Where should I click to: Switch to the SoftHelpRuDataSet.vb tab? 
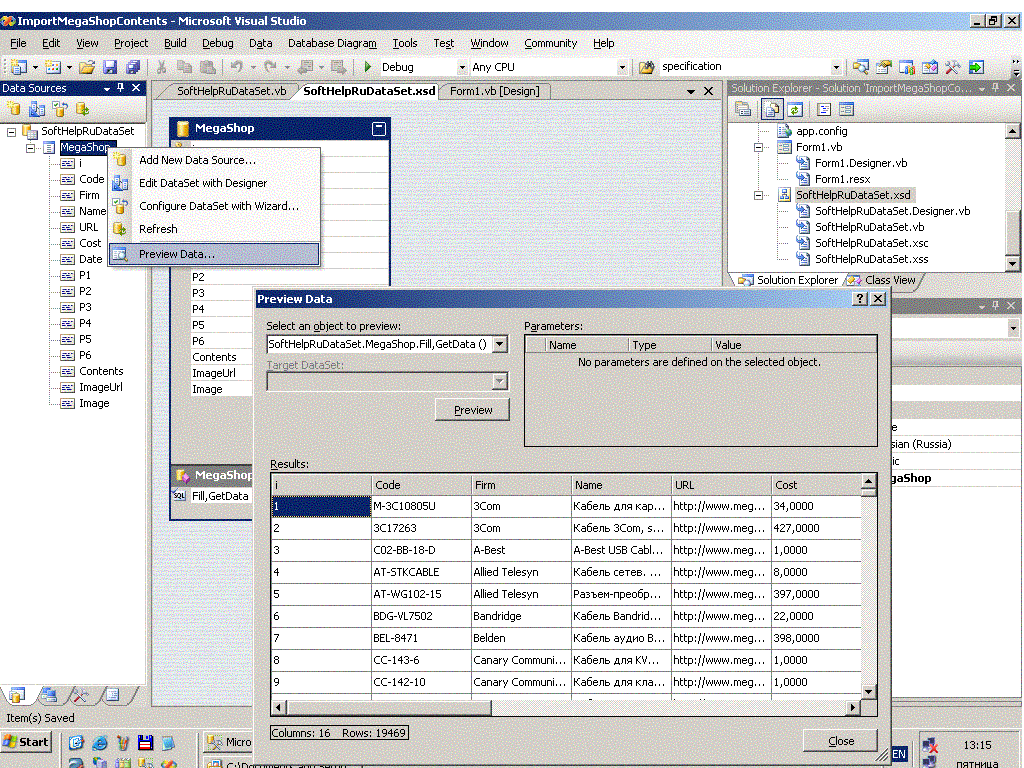tap(232, 91)
